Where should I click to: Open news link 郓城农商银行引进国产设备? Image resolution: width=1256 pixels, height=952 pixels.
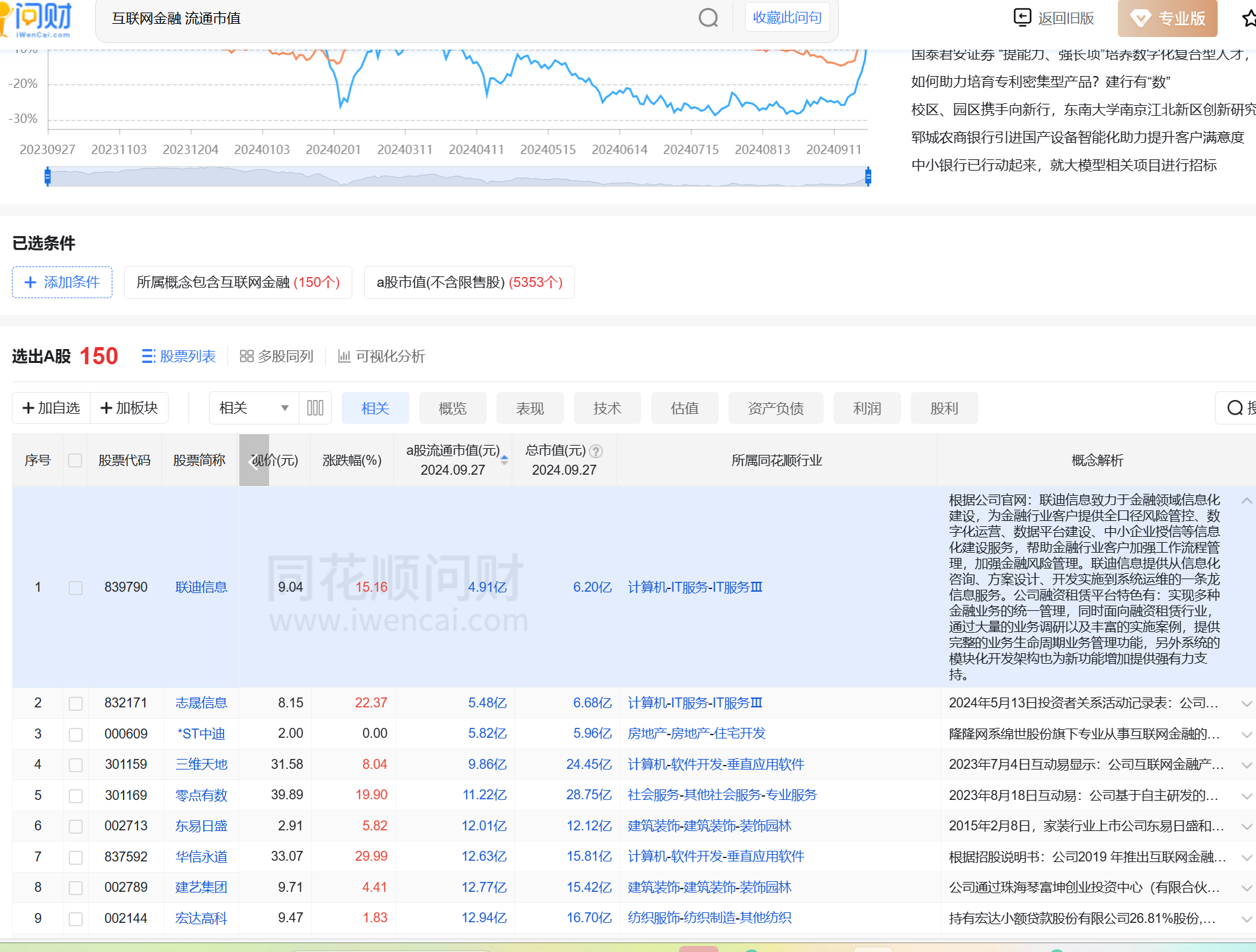[x=1078, y=138]
